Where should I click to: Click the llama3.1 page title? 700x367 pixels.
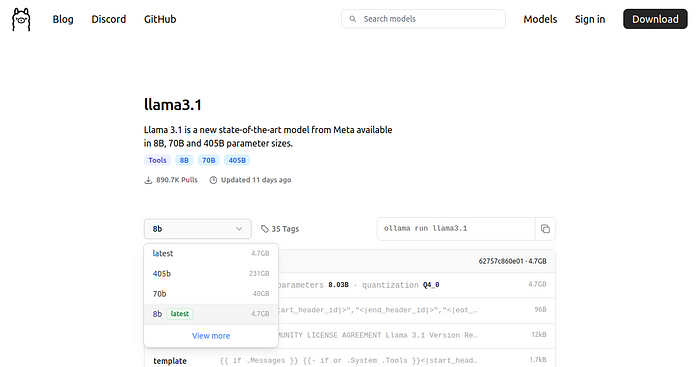point(173,104)
